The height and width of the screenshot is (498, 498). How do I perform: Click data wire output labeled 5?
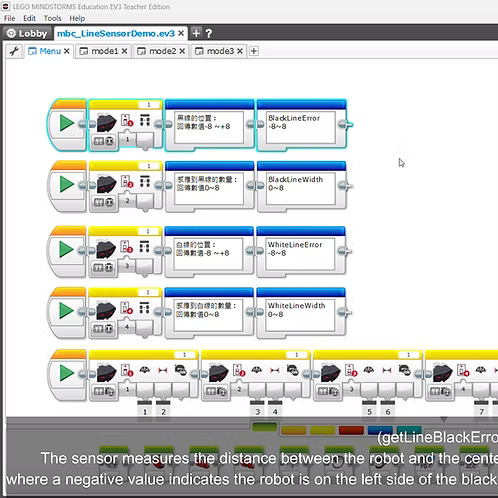[x=369, y=409]
